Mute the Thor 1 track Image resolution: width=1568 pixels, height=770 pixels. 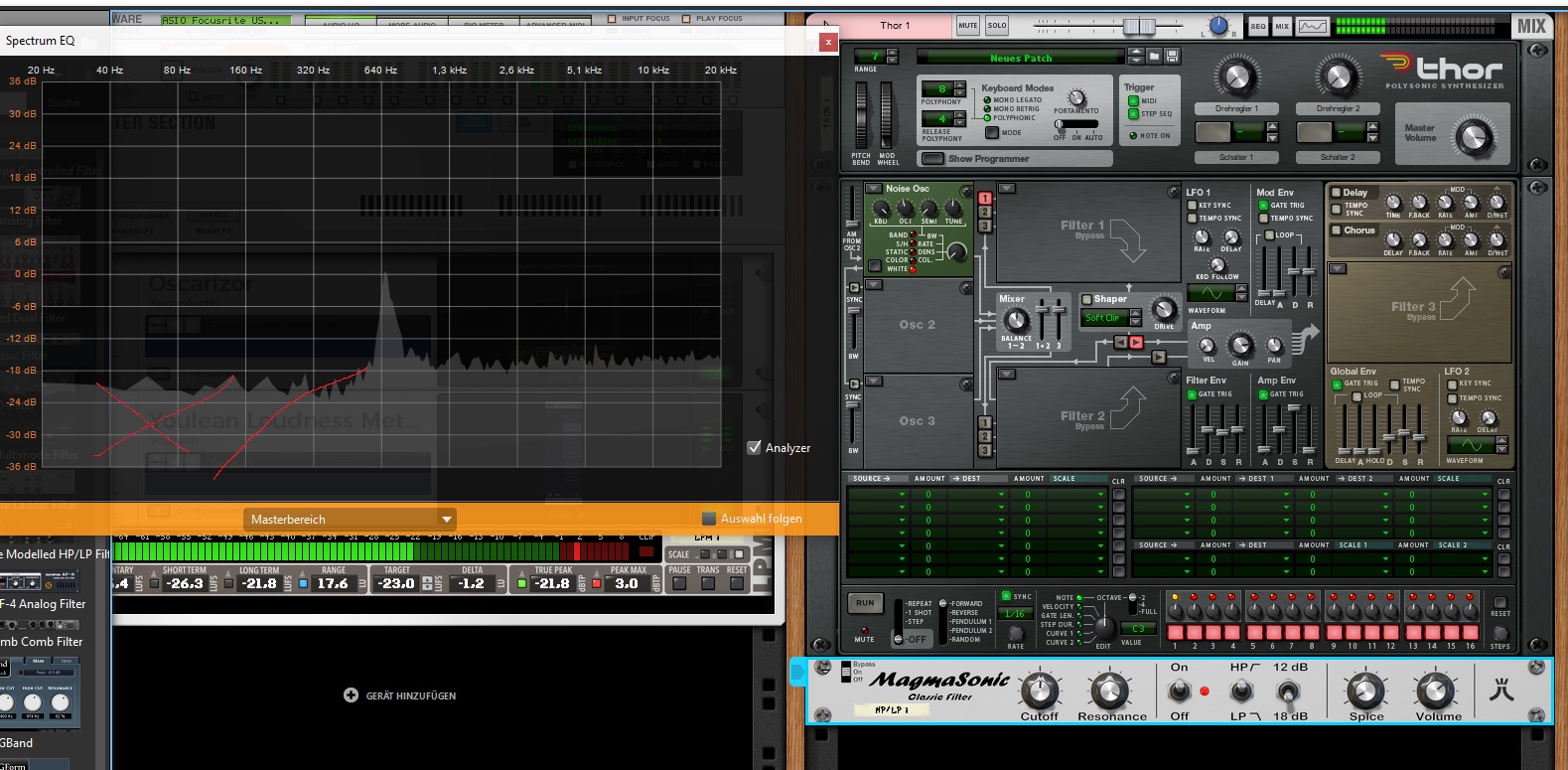tap(967, 26)
